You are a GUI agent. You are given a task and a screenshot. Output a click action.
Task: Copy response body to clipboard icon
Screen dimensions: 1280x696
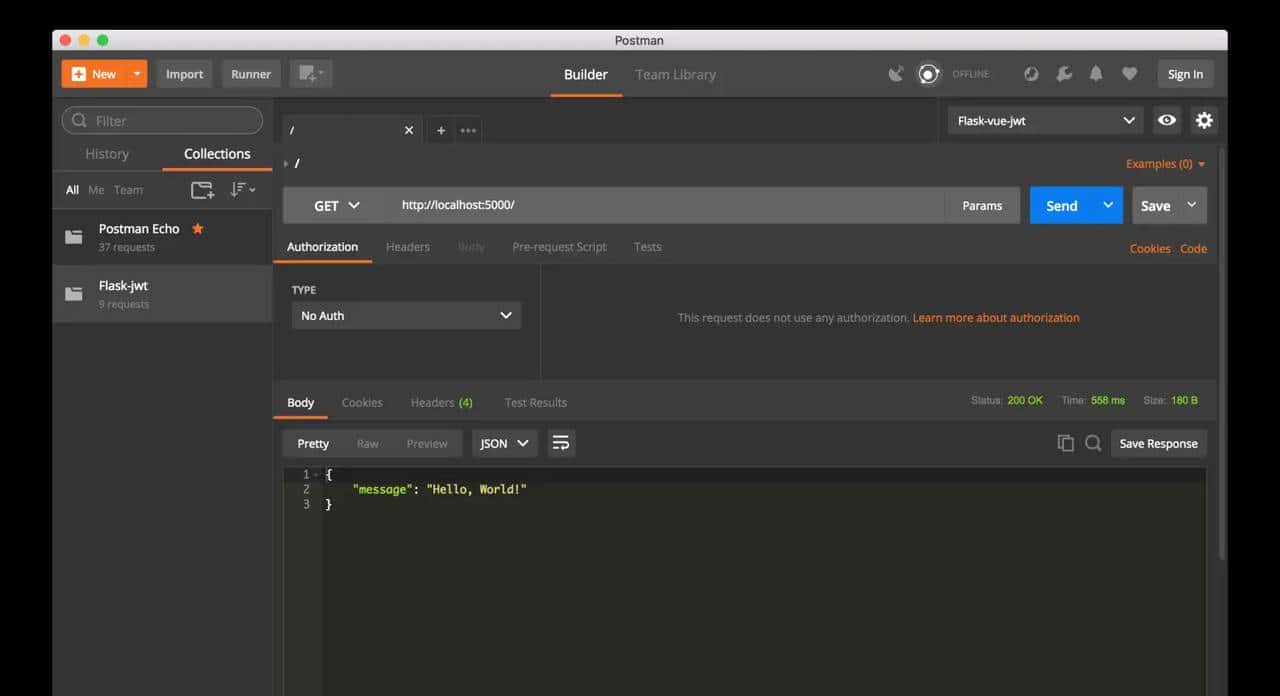(1065, 443)
